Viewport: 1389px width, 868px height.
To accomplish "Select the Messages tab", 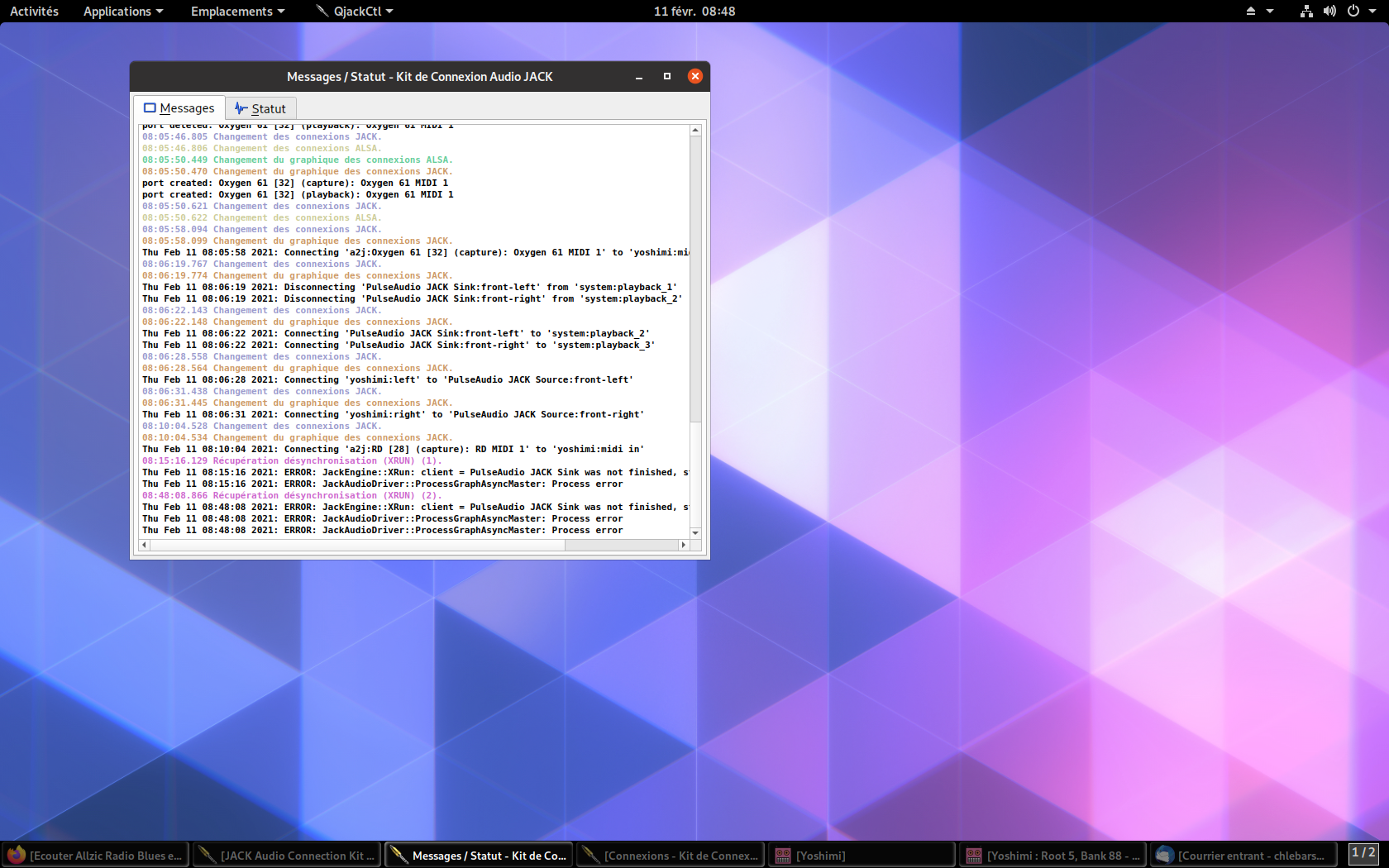I will [179, 108].
